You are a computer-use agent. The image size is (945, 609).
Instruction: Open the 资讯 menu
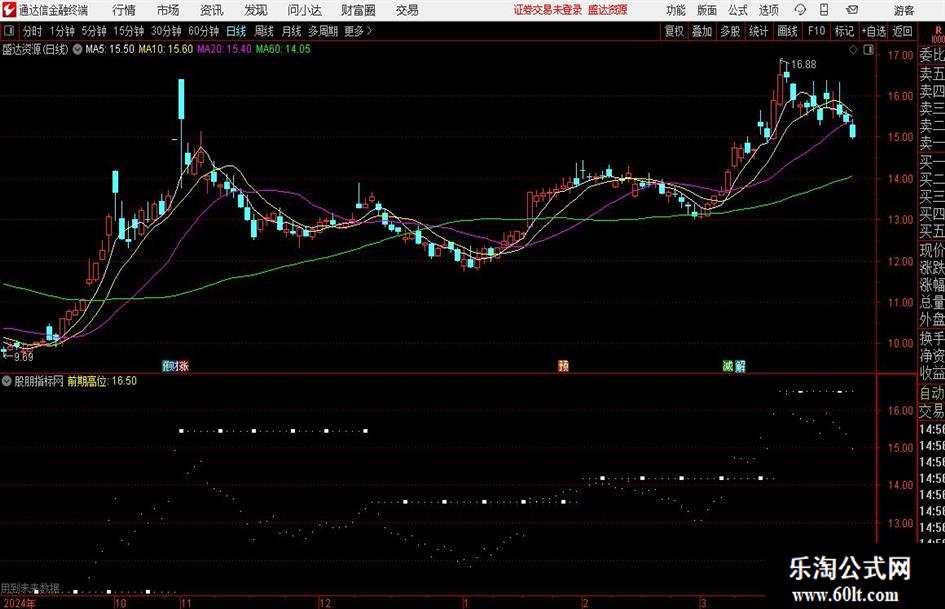[x=212, y=10]
